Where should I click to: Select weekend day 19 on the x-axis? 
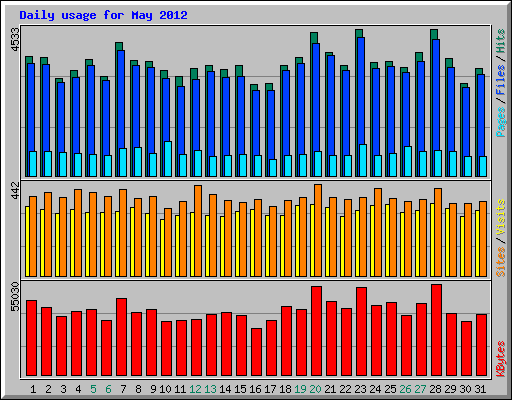coord(300,389)
